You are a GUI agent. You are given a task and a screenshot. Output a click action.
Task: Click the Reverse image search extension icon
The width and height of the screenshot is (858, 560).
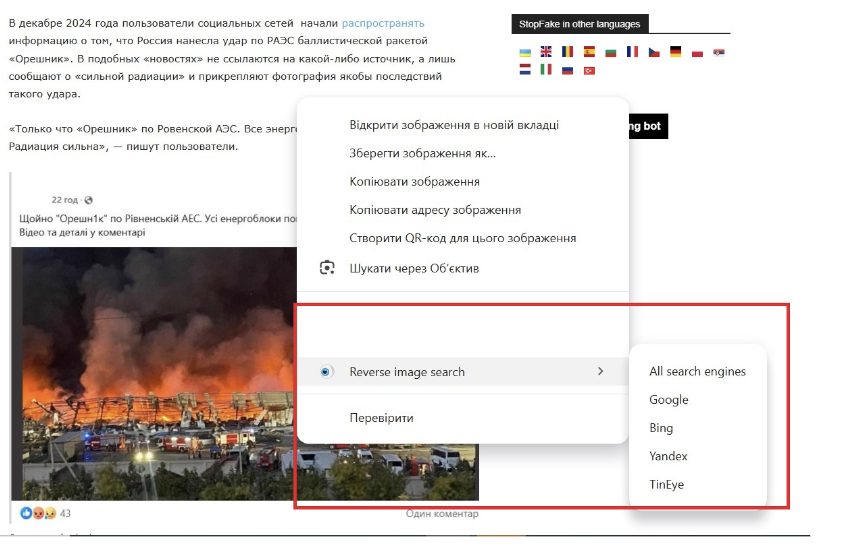coord(326,372)
